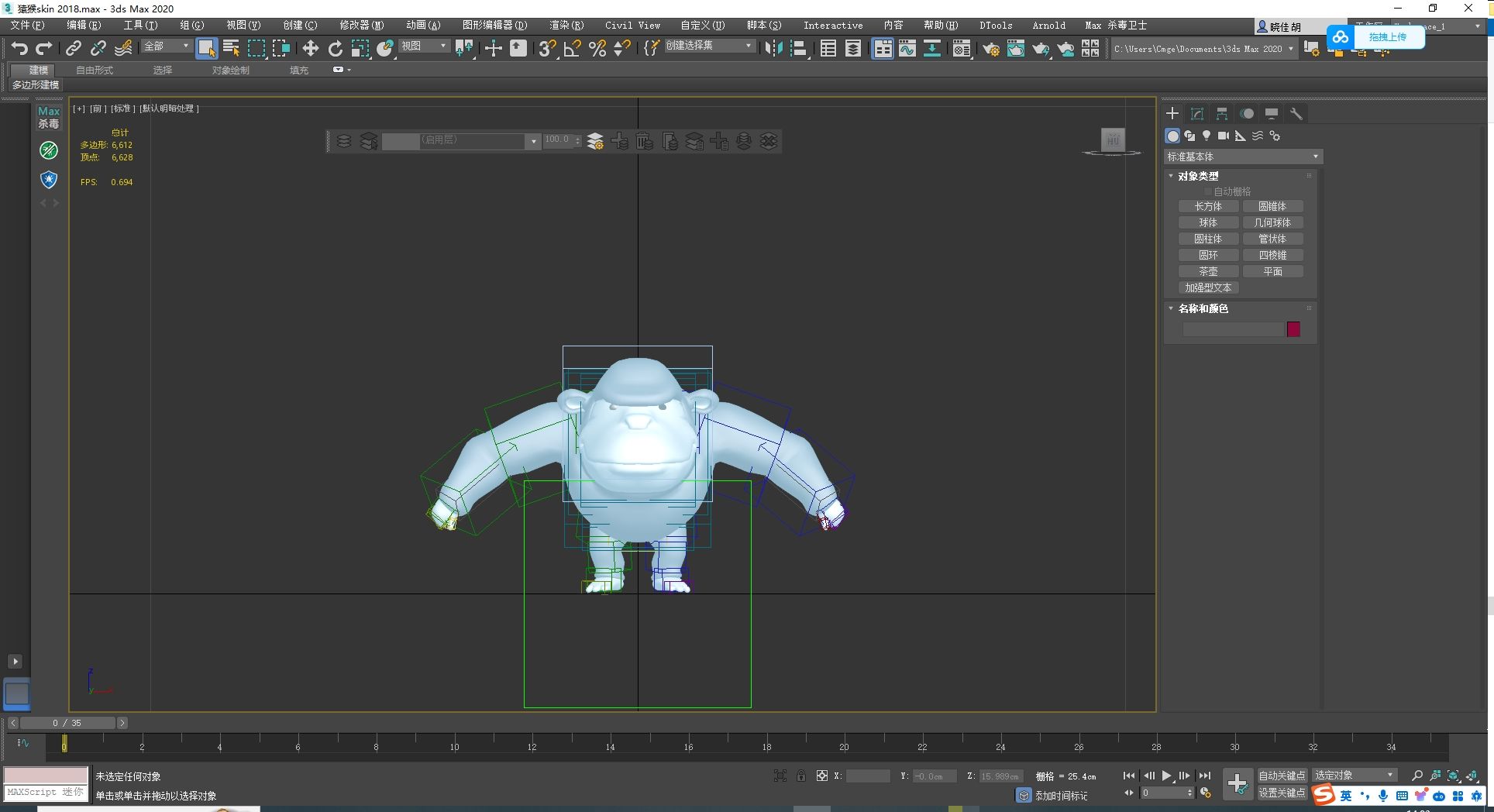
Task: Toggle the 3D Snaps button
Action: 547,48
